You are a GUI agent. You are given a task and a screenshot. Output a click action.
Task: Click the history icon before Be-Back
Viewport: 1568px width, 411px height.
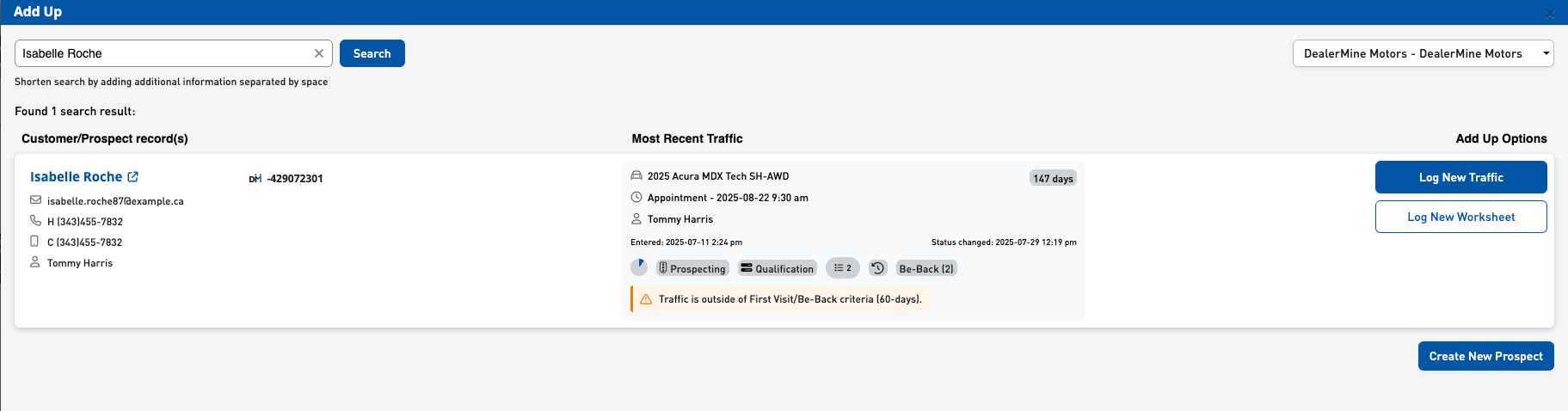point(877,268)
